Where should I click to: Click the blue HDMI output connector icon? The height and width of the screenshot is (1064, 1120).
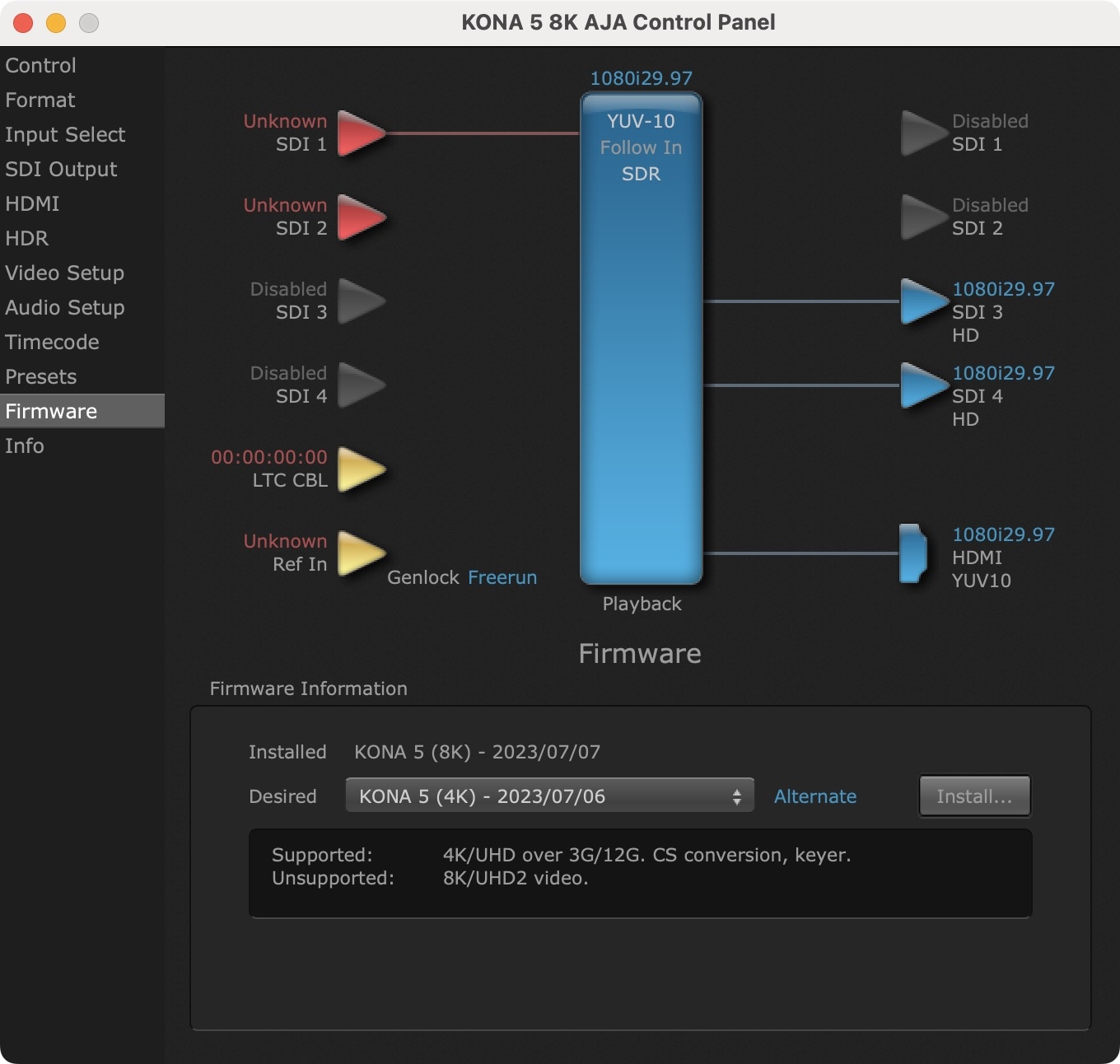click(913, 553)
